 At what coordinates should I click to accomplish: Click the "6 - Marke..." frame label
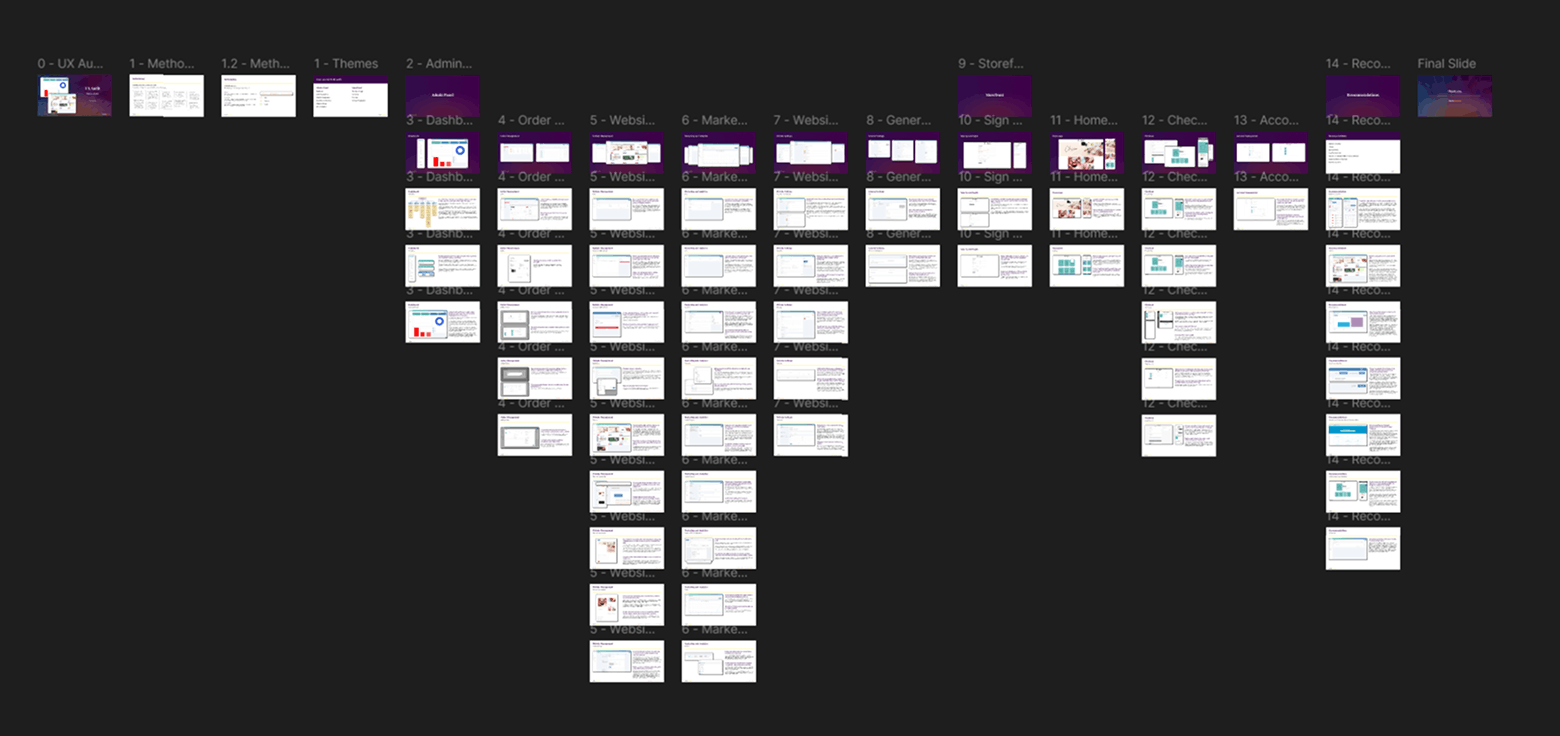pyautogui.click(x=713, y=120)
